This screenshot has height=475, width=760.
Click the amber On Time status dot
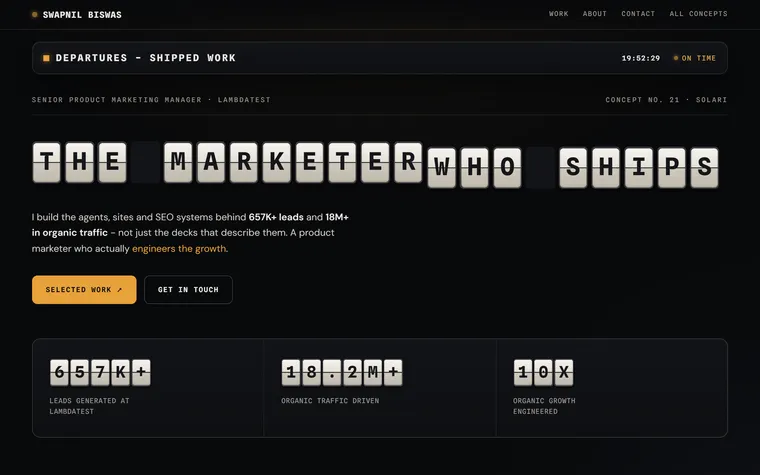[676, 58]
